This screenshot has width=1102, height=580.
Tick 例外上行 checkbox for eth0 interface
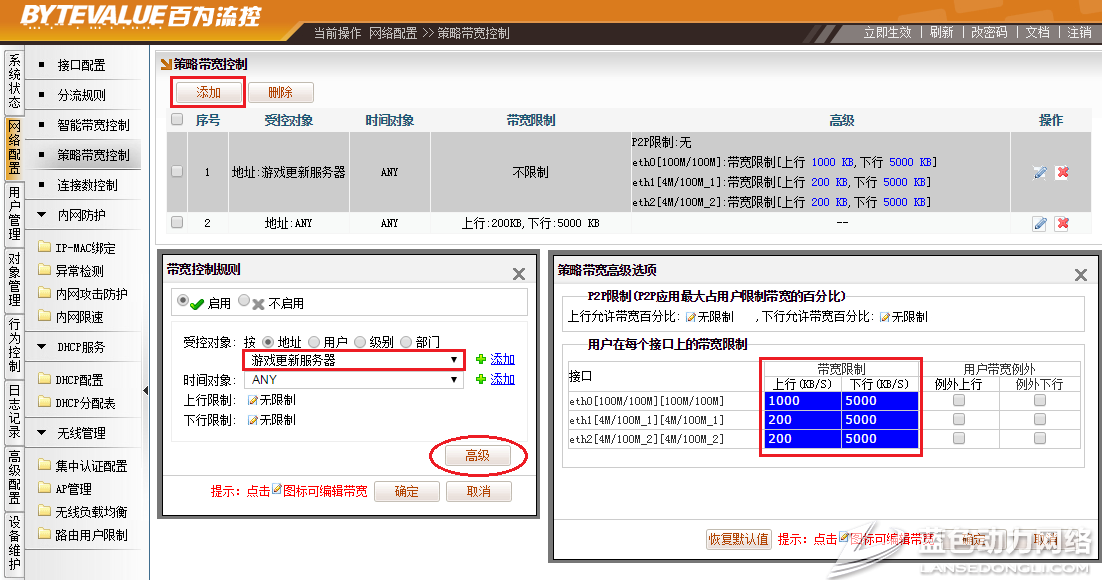coord(959,400)
